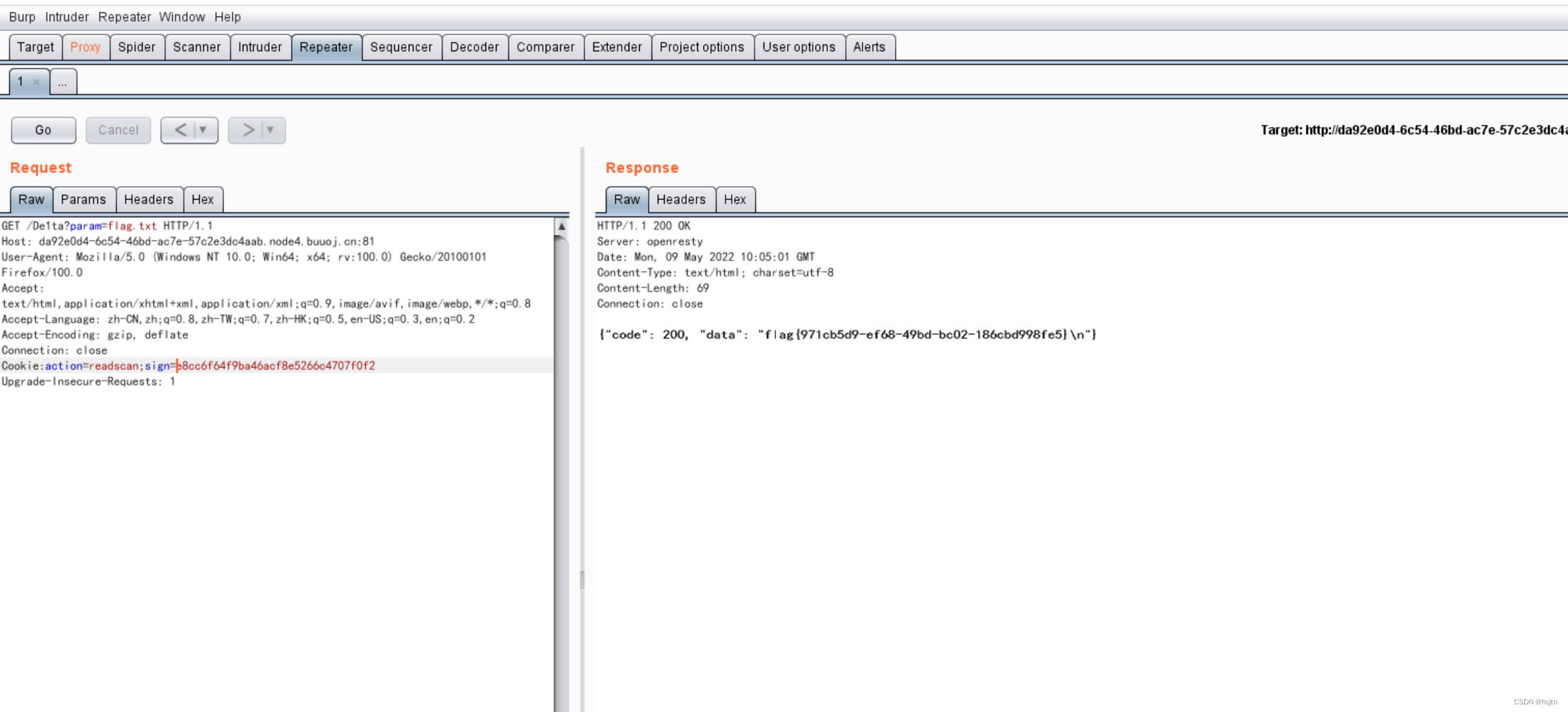The height and width of the screenshot is (712, 1568).
Task: Select the Request Params tab
Action: pos(84,200)
